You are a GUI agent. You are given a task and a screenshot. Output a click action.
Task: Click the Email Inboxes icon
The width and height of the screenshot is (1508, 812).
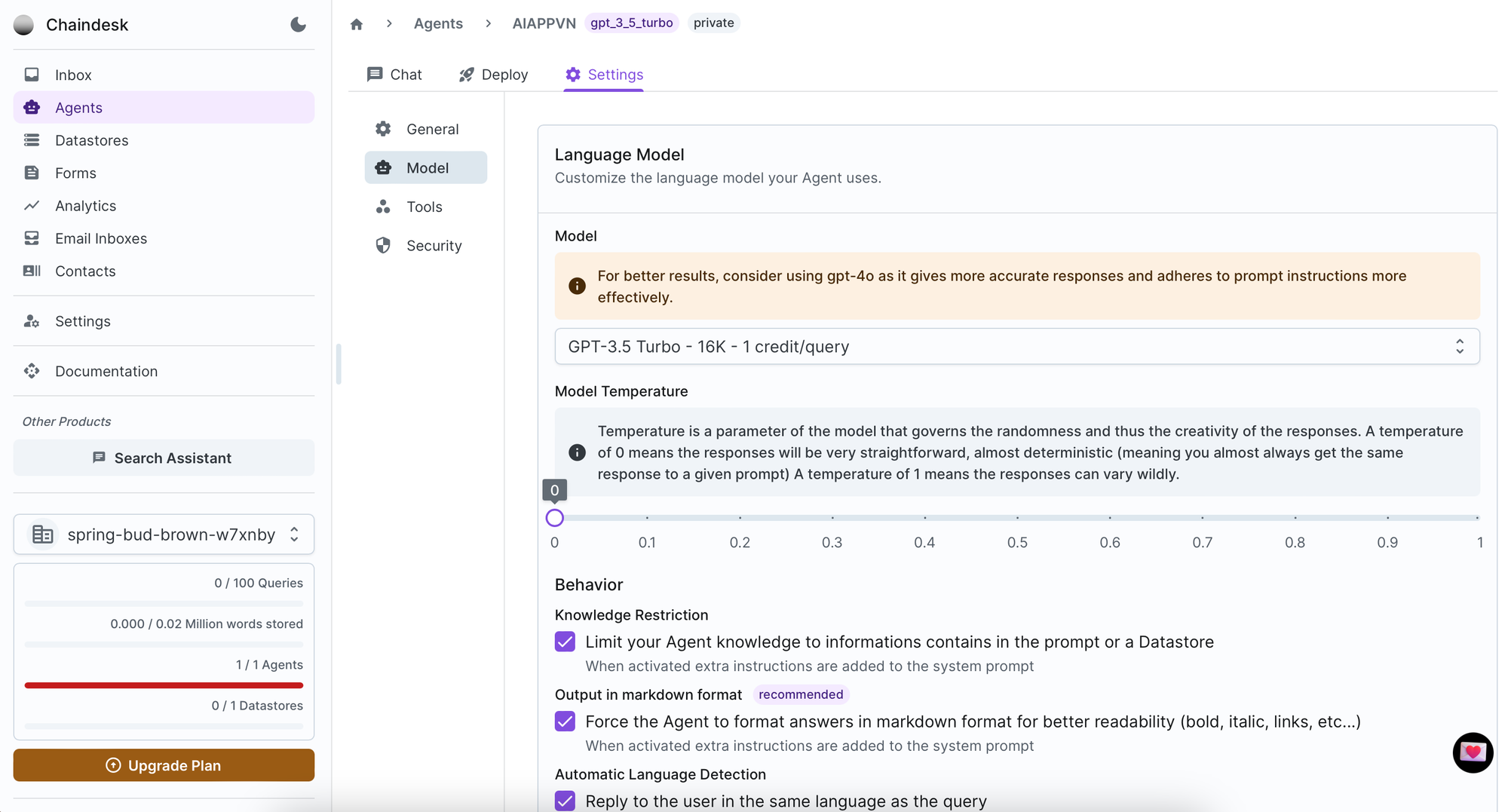(32, 238)
